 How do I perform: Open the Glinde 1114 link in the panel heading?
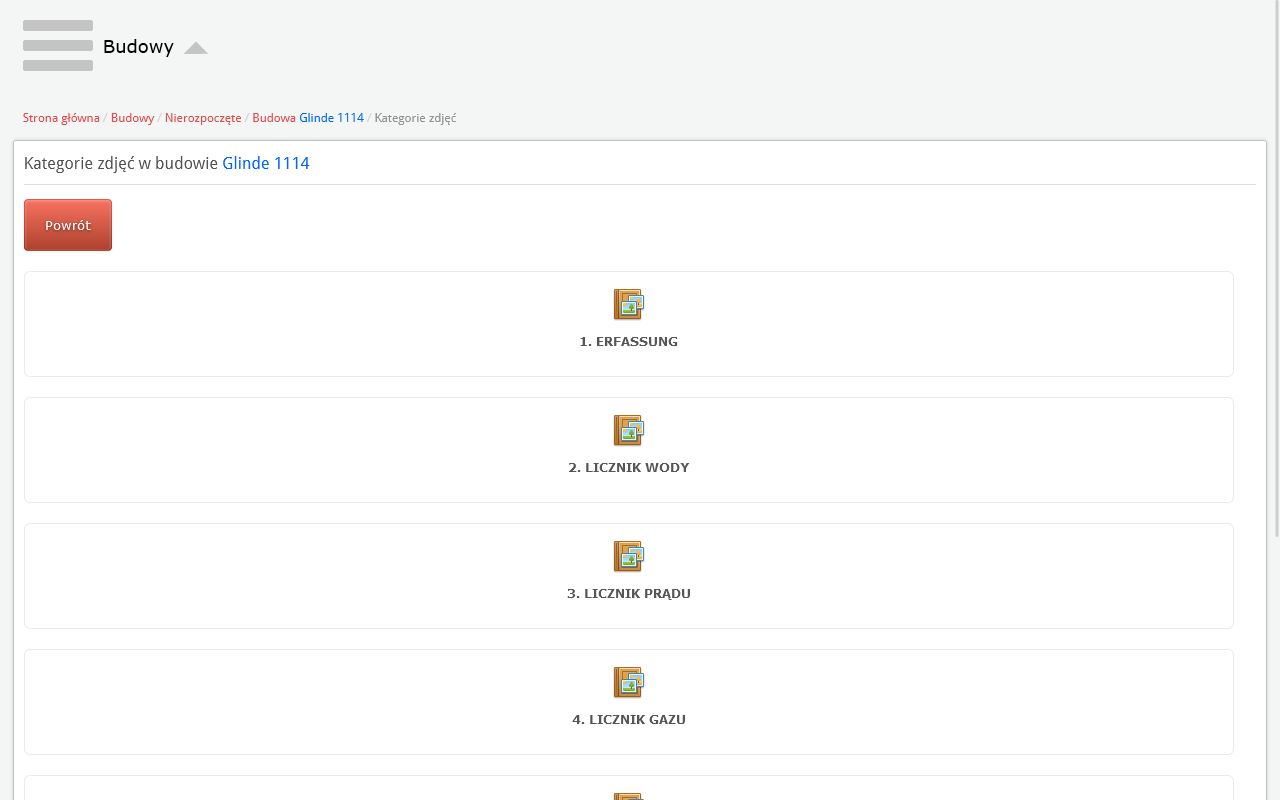[265, 163]
